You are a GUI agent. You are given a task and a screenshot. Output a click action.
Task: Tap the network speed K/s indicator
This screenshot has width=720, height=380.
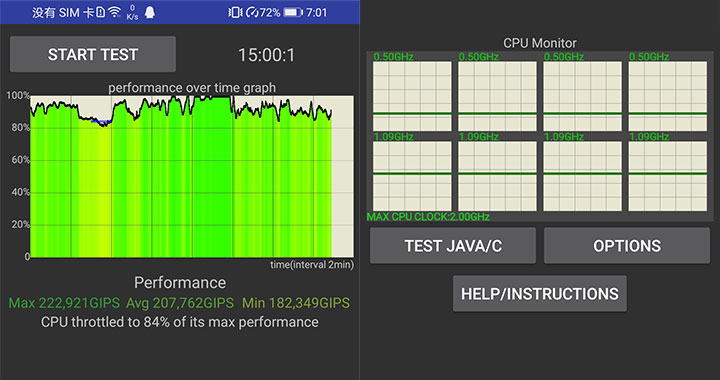[132, 12]
